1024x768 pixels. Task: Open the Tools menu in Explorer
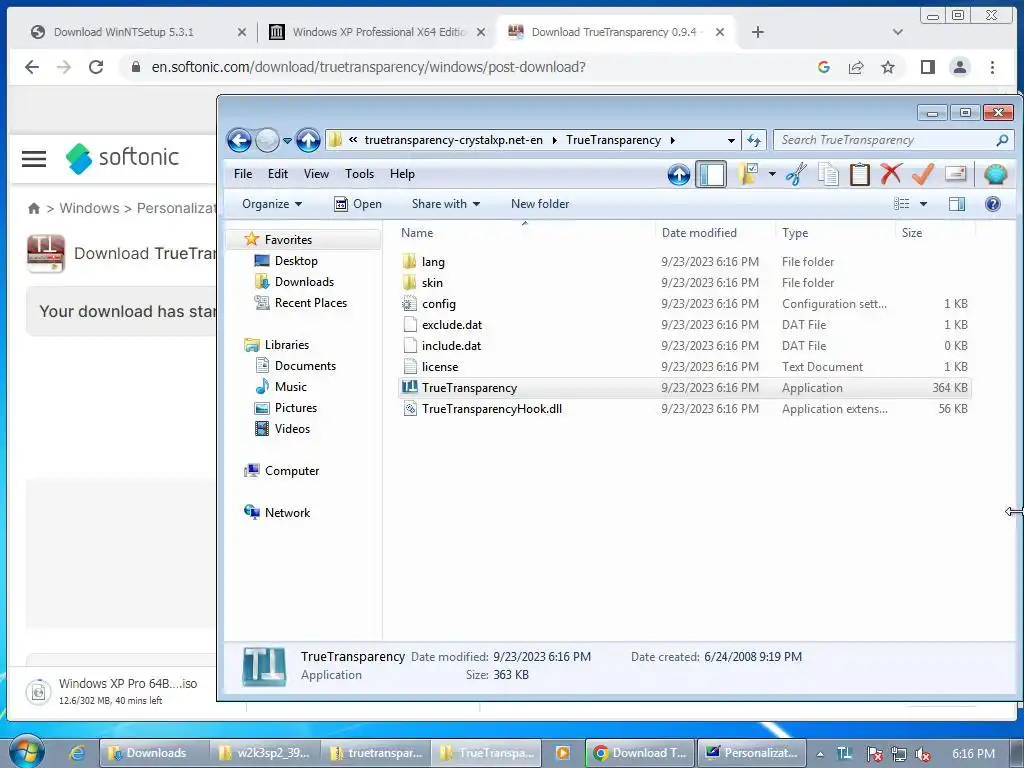tap(359, 174)
